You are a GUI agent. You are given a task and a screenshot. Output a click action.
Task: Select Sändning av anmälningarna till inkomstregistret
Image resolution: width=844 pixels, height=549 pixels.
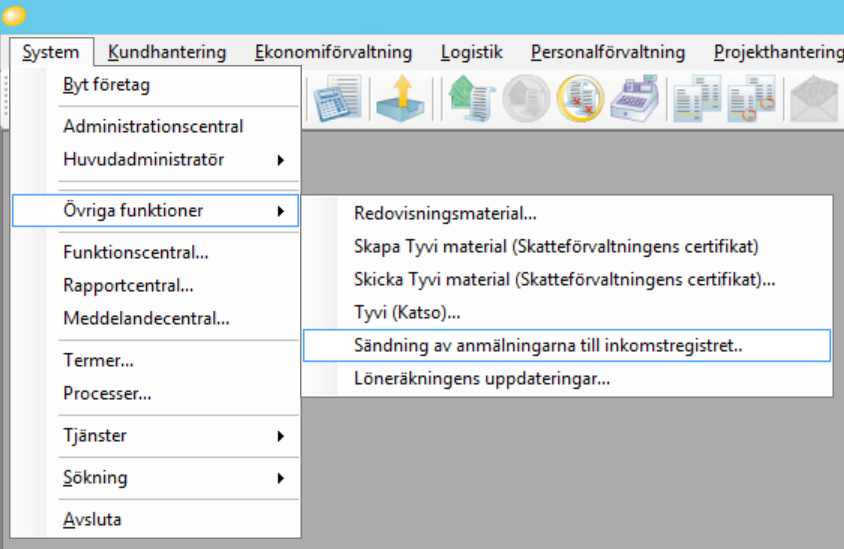coord(548,346)
